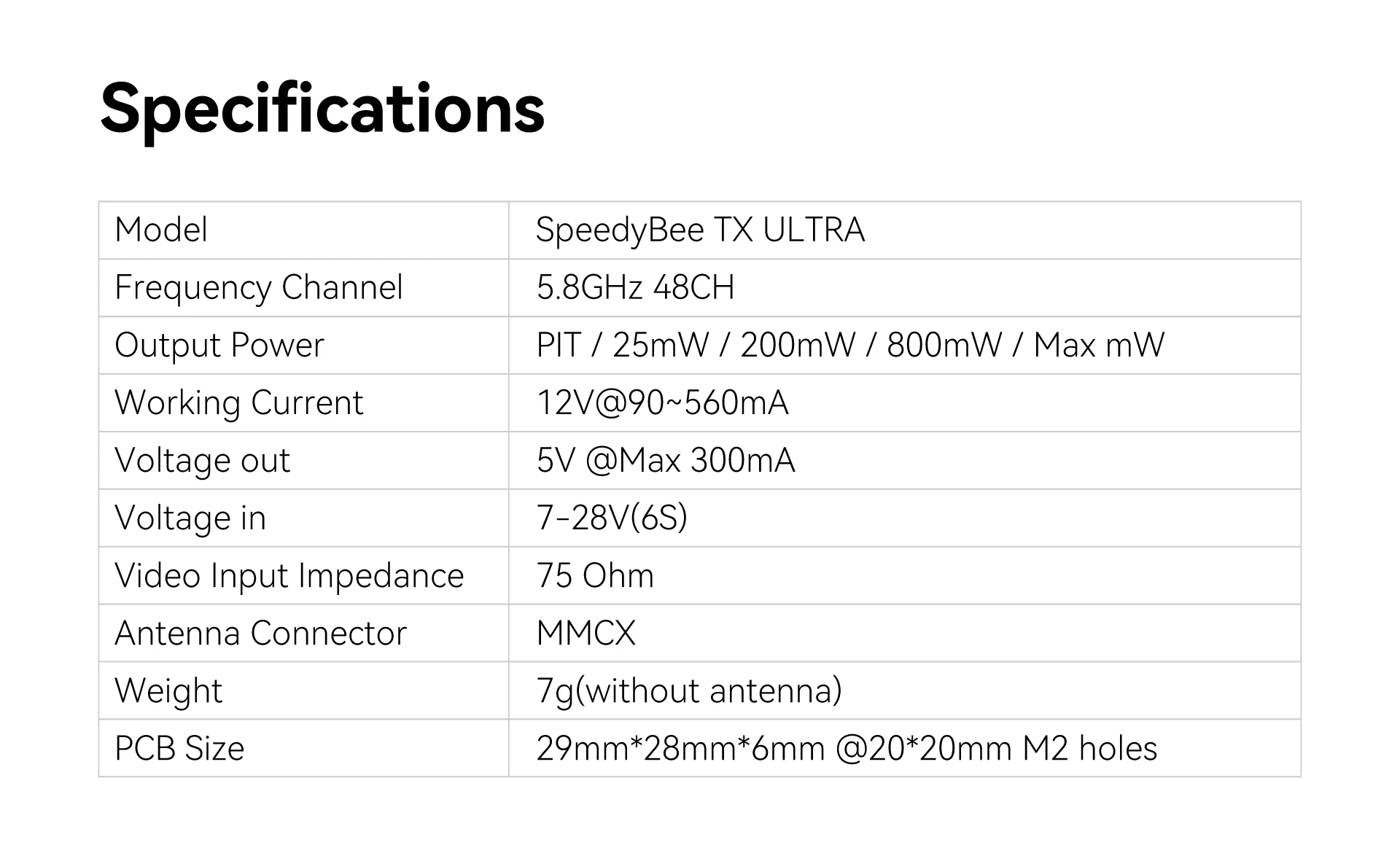Image resolution: width=1400 pixels, height=864 pixels.
Task: Click the MMCX value
Action: (586, 633)
